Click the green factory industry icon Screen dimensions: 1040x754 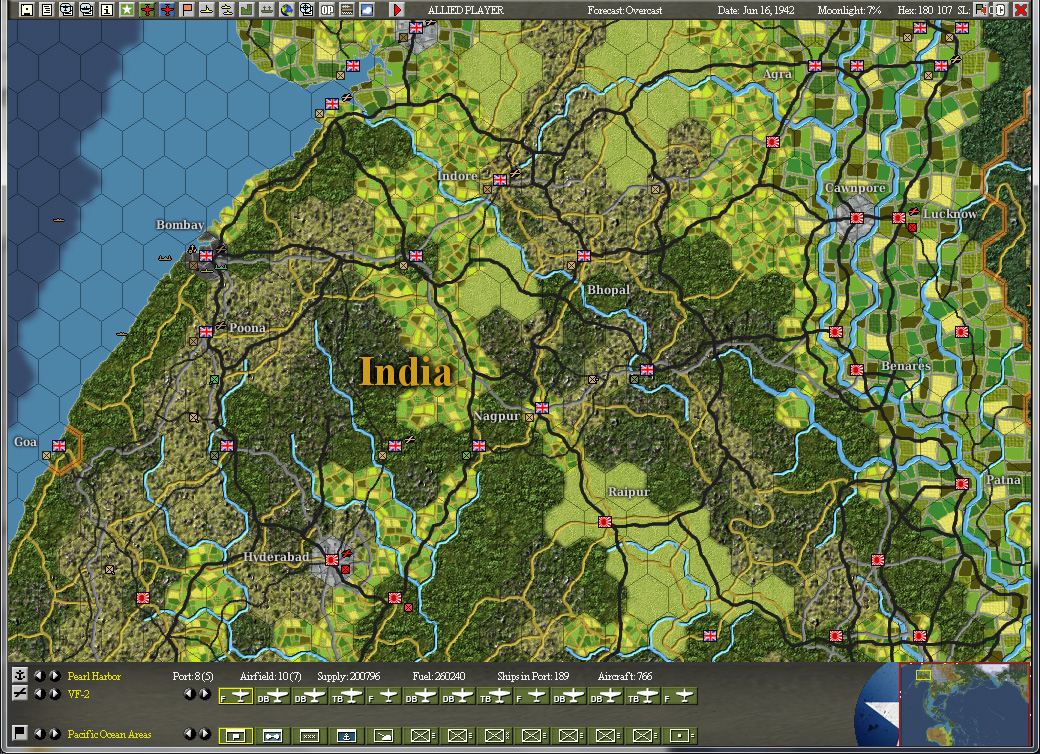tap(246, 9)
